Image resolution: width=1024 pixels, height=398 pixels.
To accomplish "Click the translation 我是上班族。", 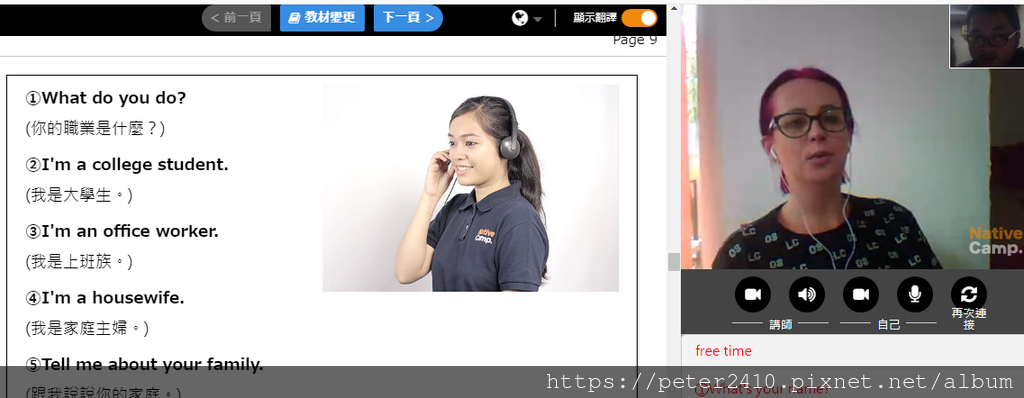I will (79, 262).
